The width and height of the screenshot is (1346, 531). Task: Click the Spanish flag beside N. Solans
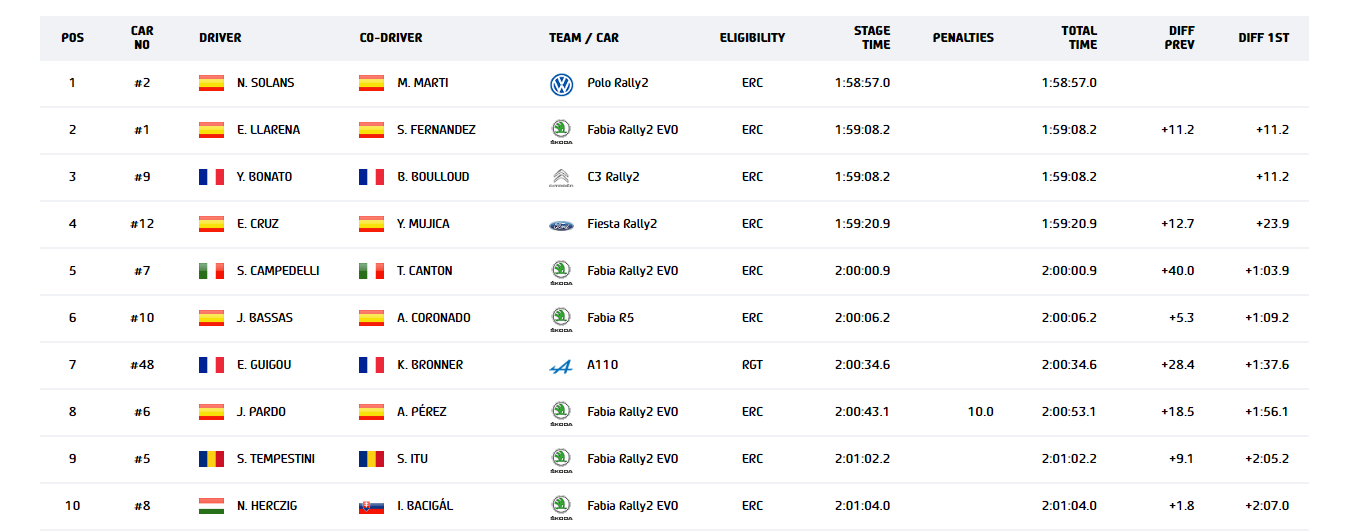click(211, 83)
